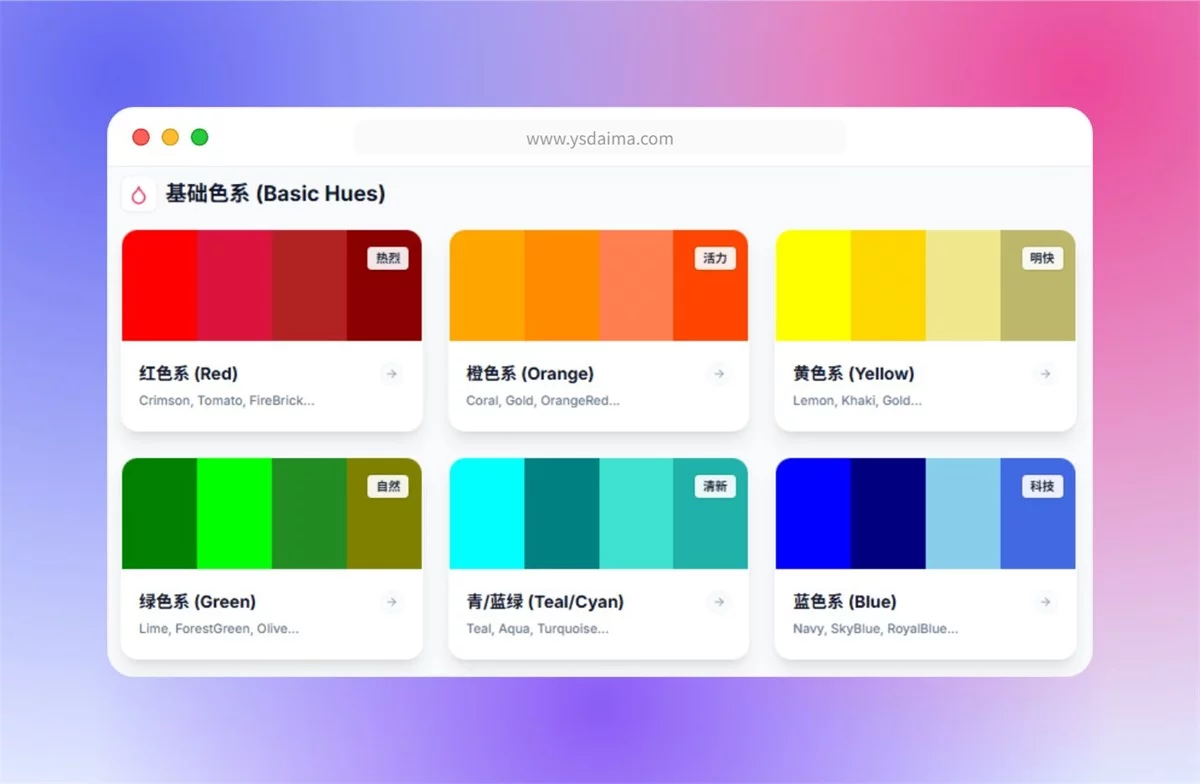Click the 科技 badge on the Blue card
Image resolution: width=1200 pixels, height=784 pixels.
click(x=1040, y=485)
